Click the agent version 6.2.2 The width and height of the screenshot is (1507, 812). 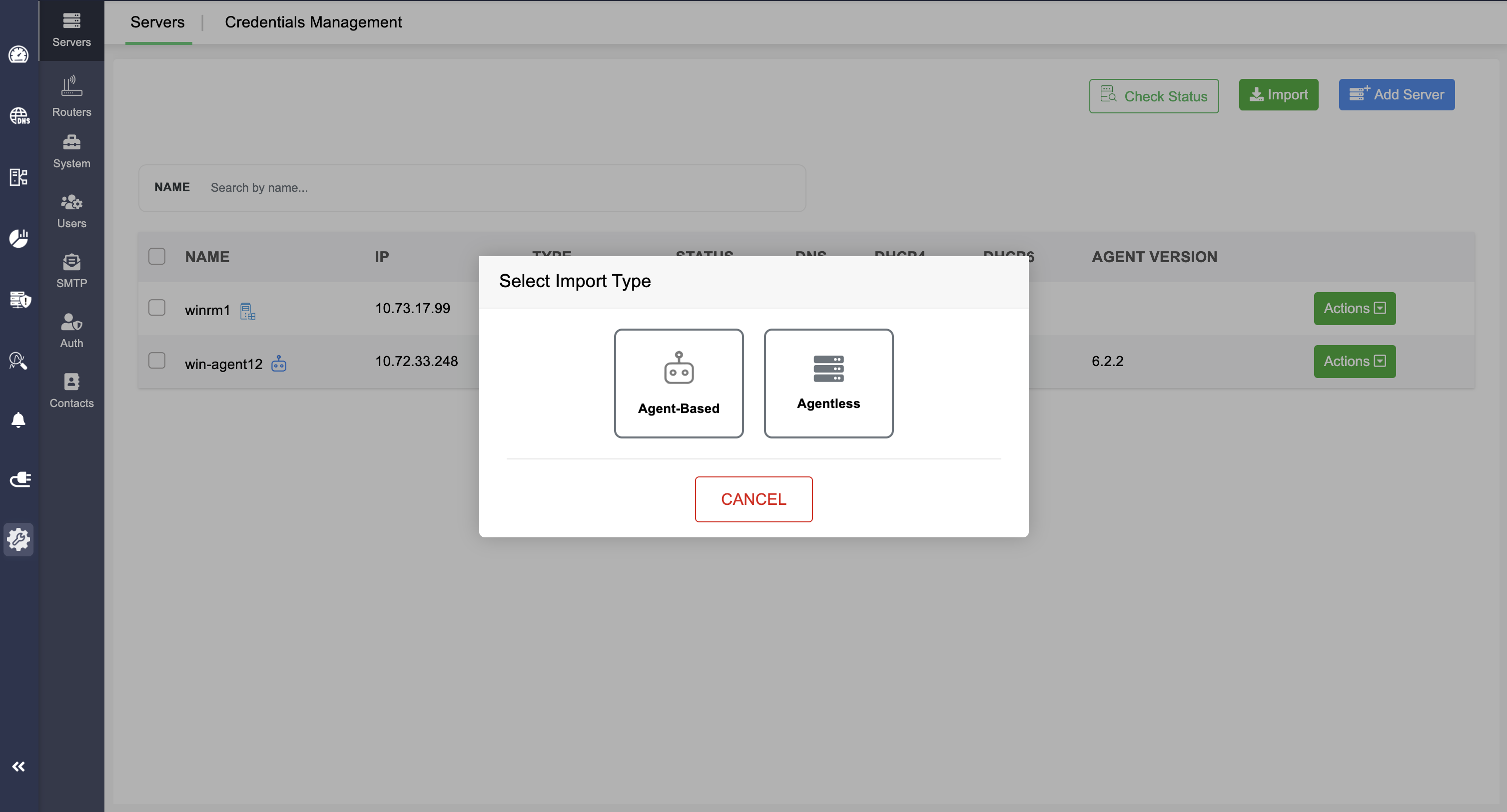coord(1107,361)
